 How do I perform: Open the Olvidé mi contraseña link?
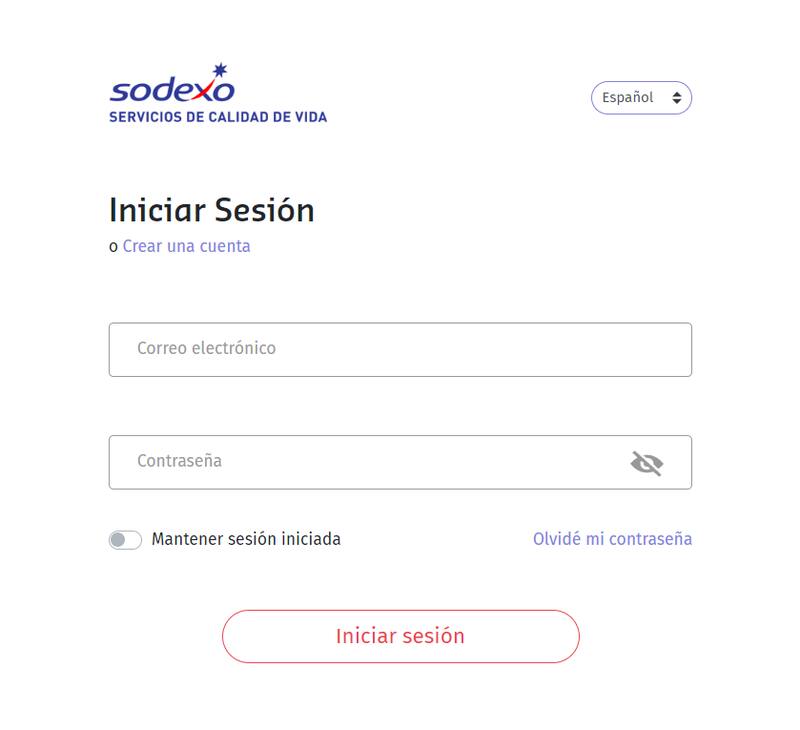click(612, 539)
